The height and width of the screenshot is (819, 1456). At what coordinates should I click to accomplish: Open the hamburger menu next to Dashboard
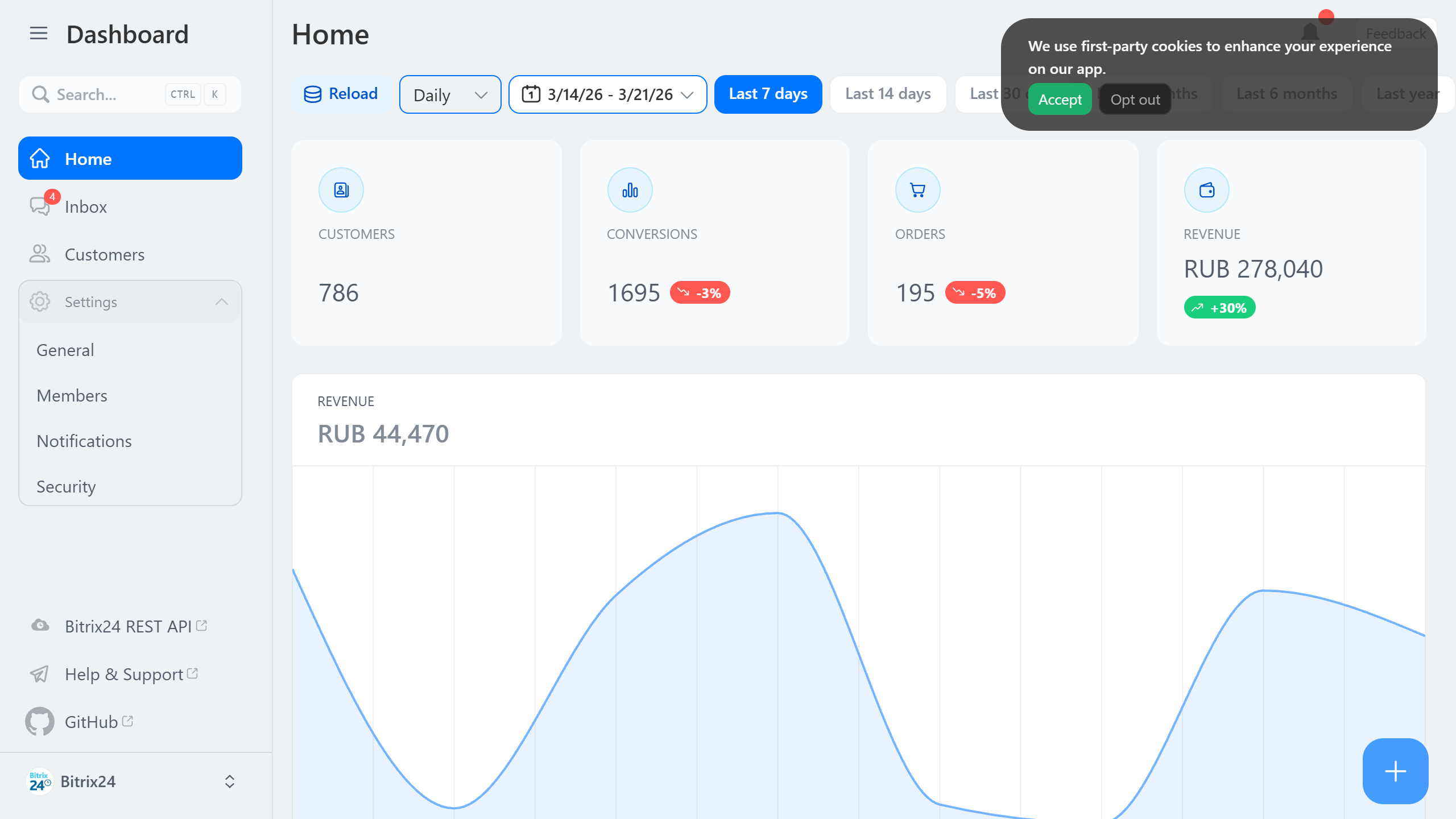(38, 34)
